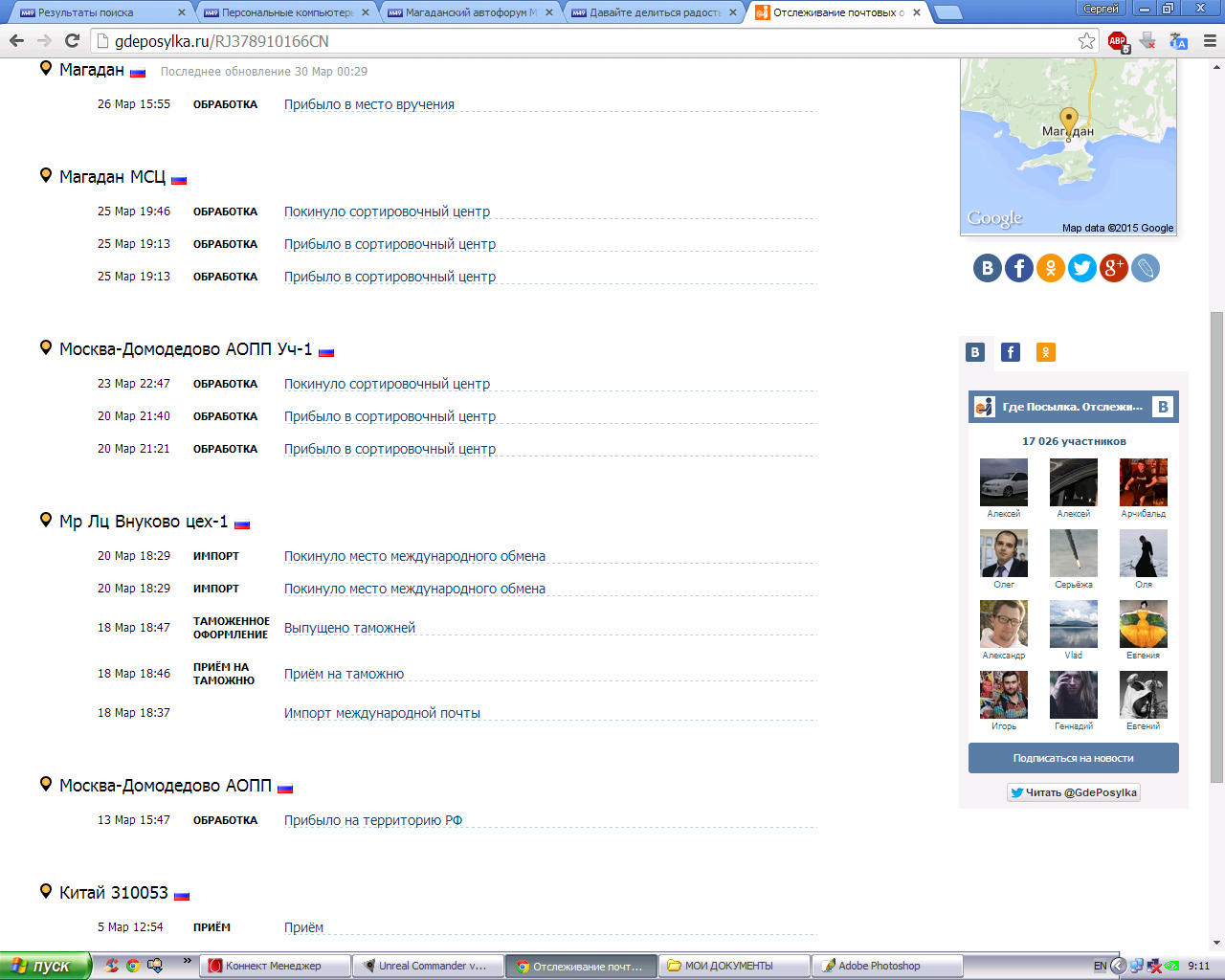Share via round Odnoklassniki icon
The image size is (1225, 980).
1051,268
